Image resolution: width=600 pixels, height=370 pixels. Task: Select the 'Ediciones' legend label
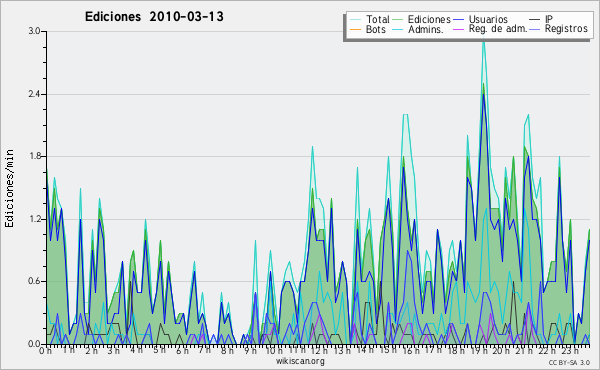click(x=429, y=19)
